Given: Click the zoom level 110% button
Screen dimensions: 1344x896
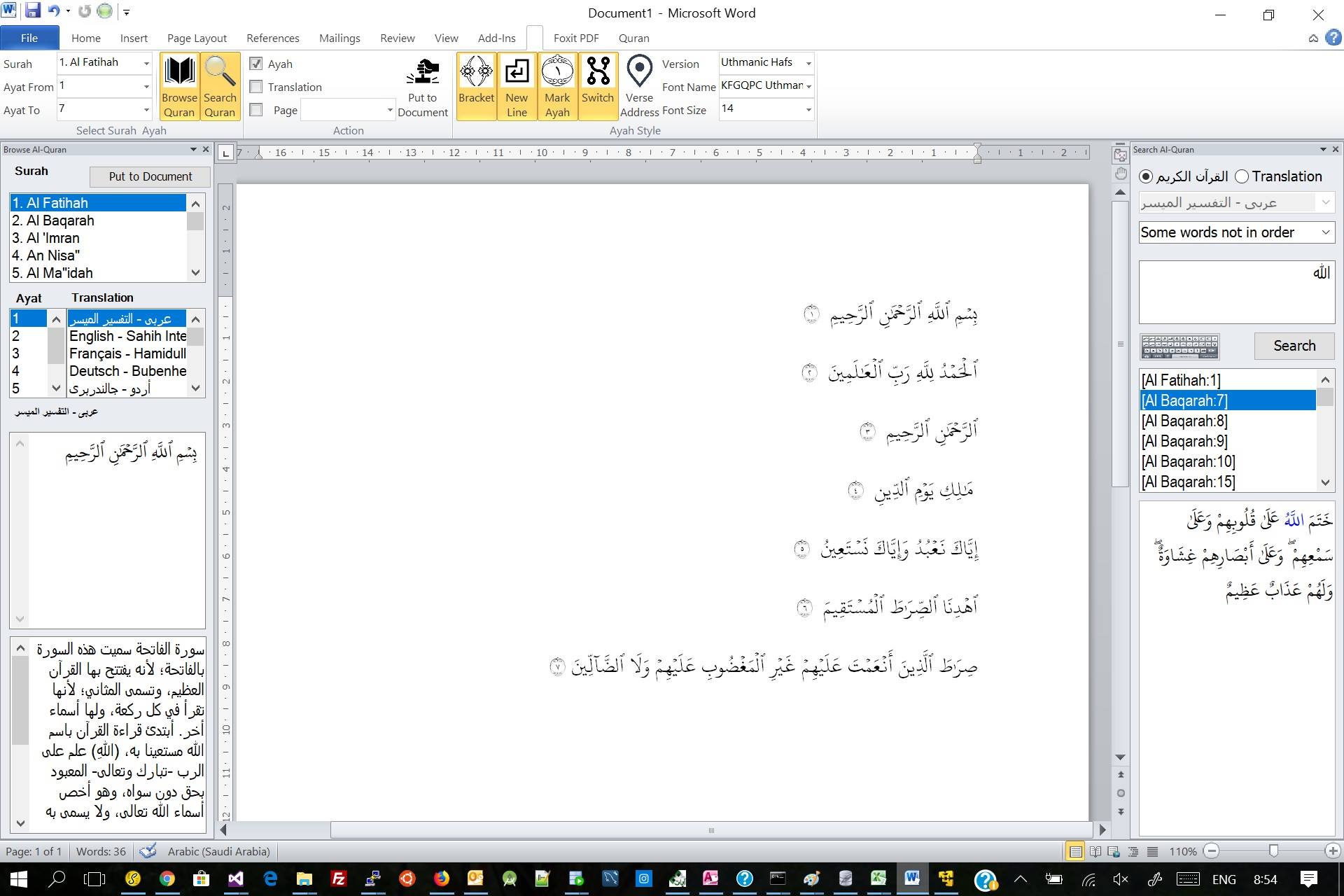Looking at the screenshot, I should (1183, 852).
